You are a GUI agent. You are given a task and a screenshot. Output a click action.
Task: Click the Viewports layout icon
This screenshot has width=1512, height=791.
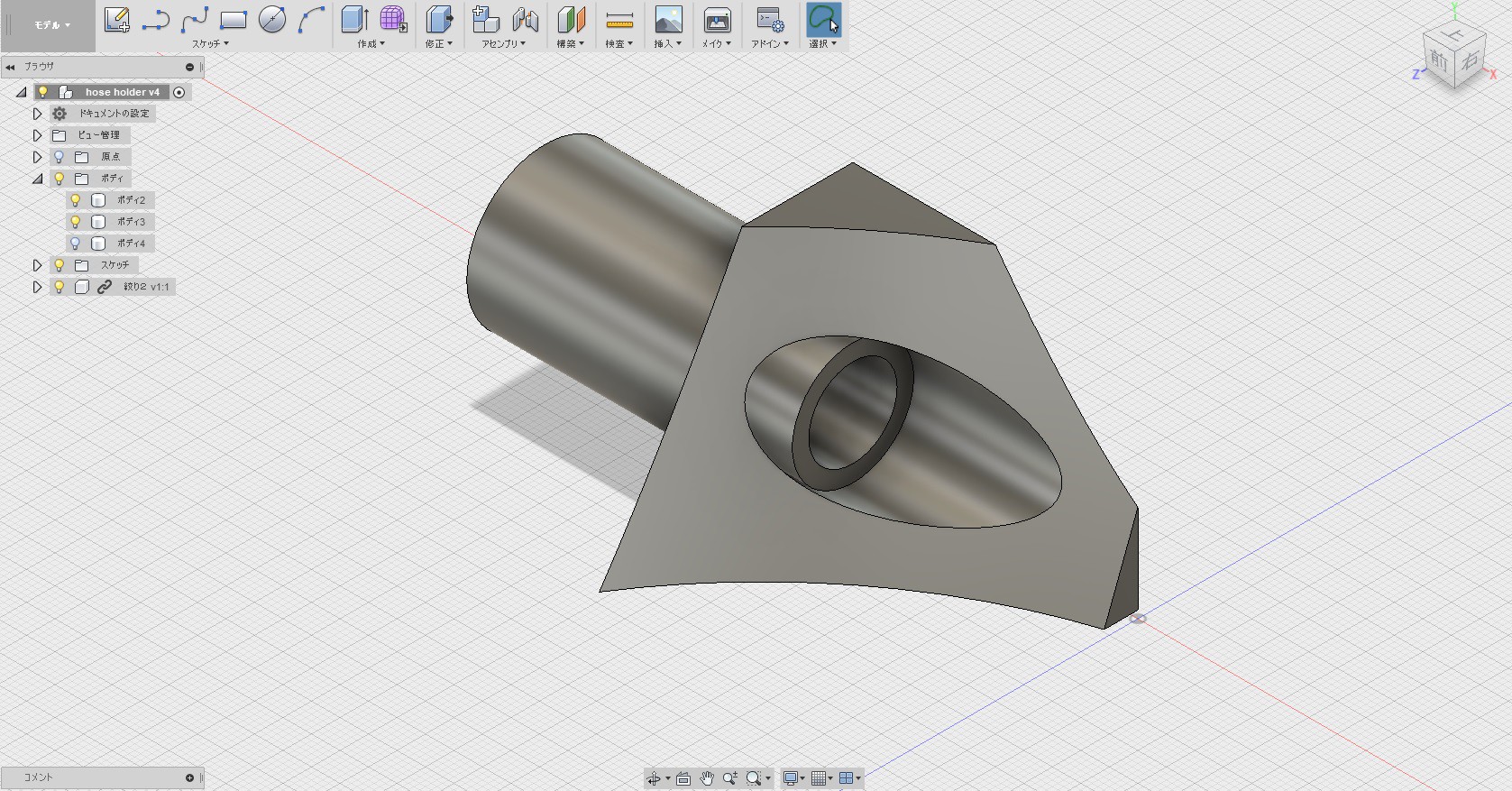[x=846, y=777]
